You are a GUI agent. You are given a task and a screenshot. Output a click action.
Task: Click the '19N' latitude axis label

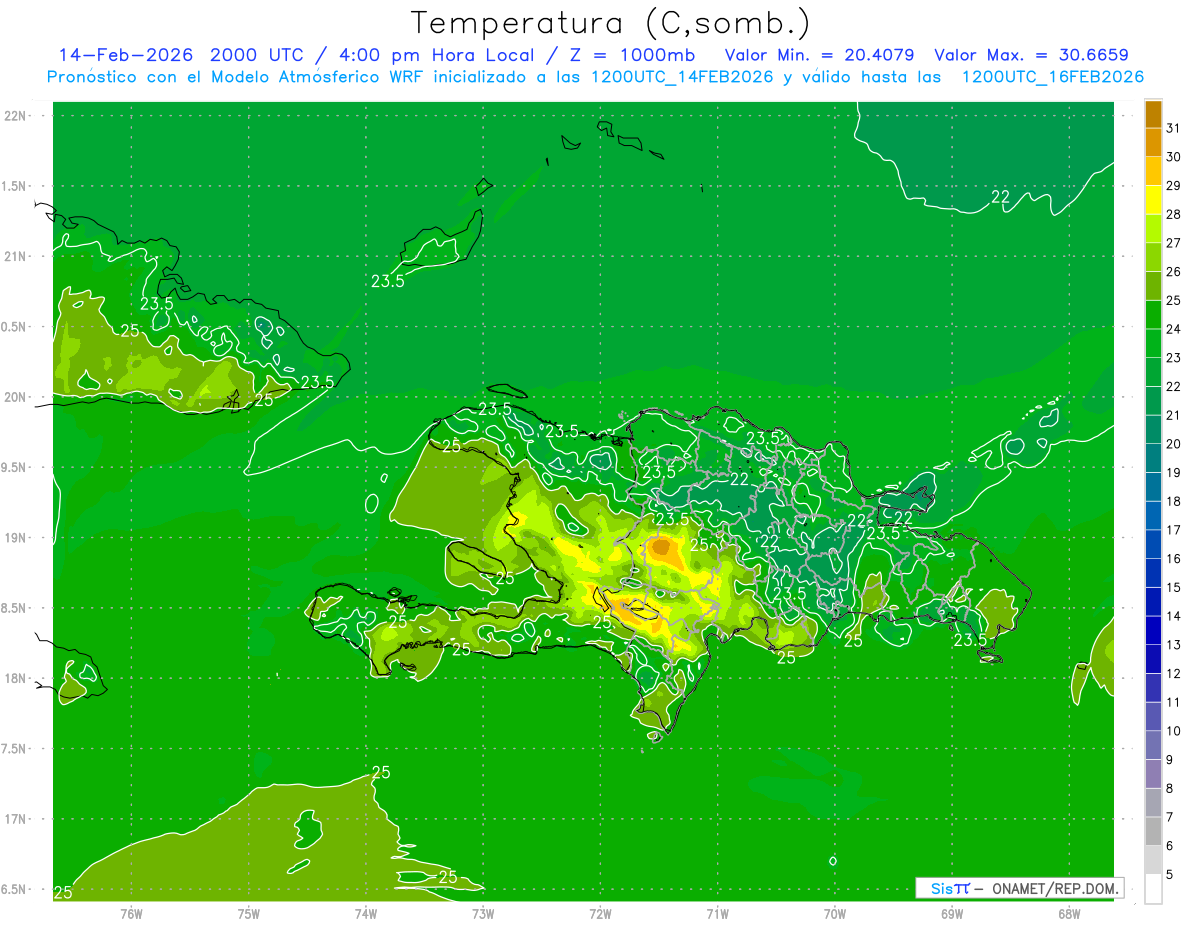click(x=16, y=538)
